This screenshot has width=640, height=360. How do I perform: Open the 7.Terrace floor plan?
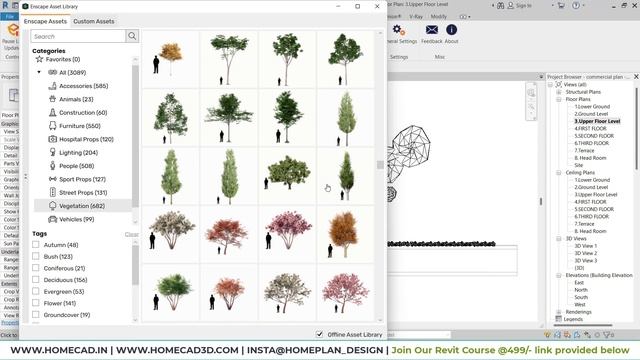(584, 151)
